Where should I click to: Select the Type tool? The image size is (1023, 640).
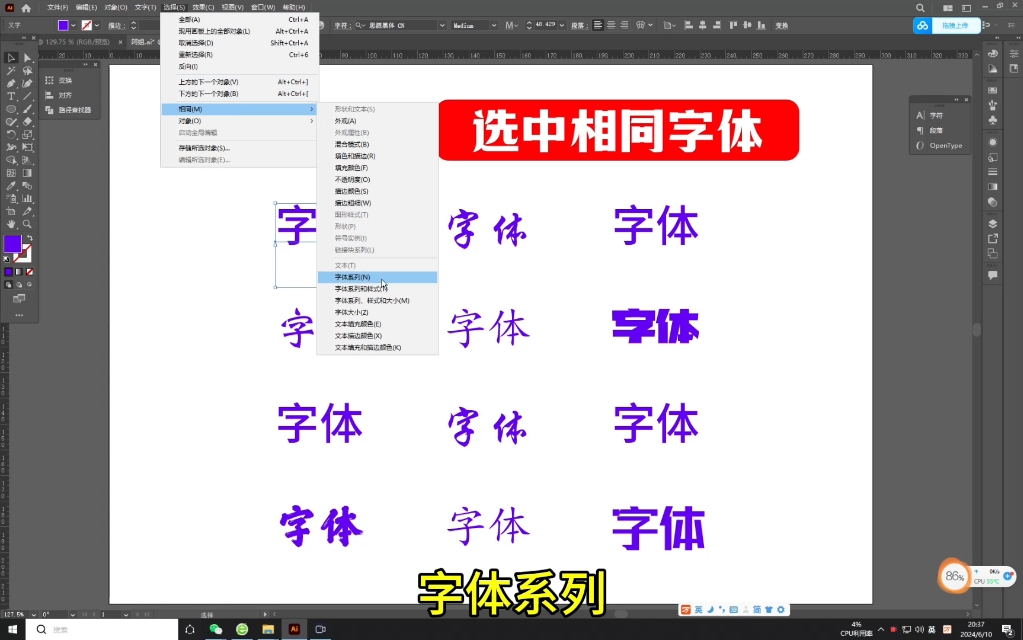click(x=11, y=97)
